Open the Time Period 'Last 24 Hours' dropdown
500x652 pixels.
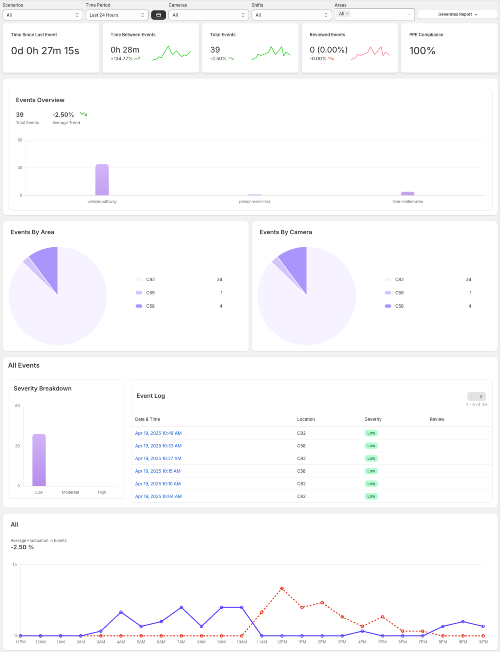tap(117, 15)
